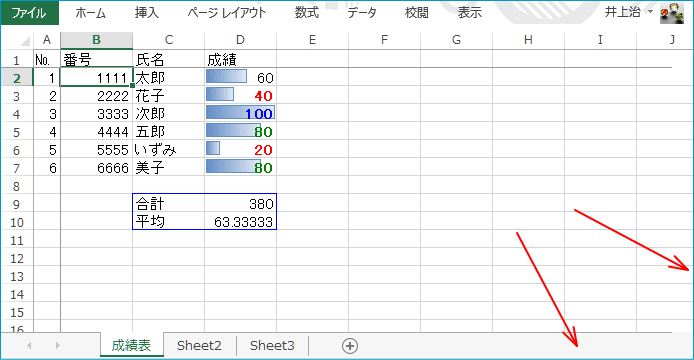The height and width of the screenshot is (360, 694).
Task: Click the No. header cell
Action: point(47,59)
